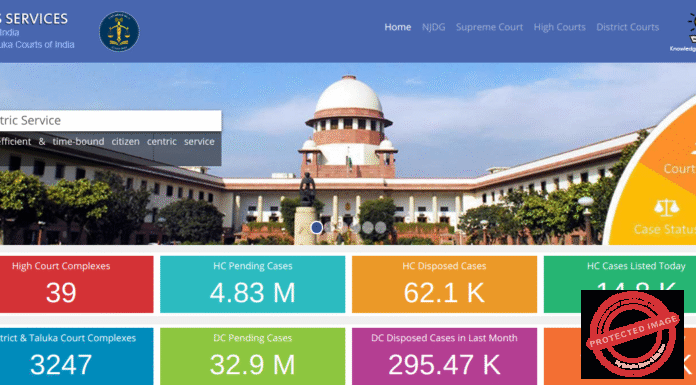Click the "3247" court complexes value
The width and height of the screenshot is (696, 385).
click(61, 365)
